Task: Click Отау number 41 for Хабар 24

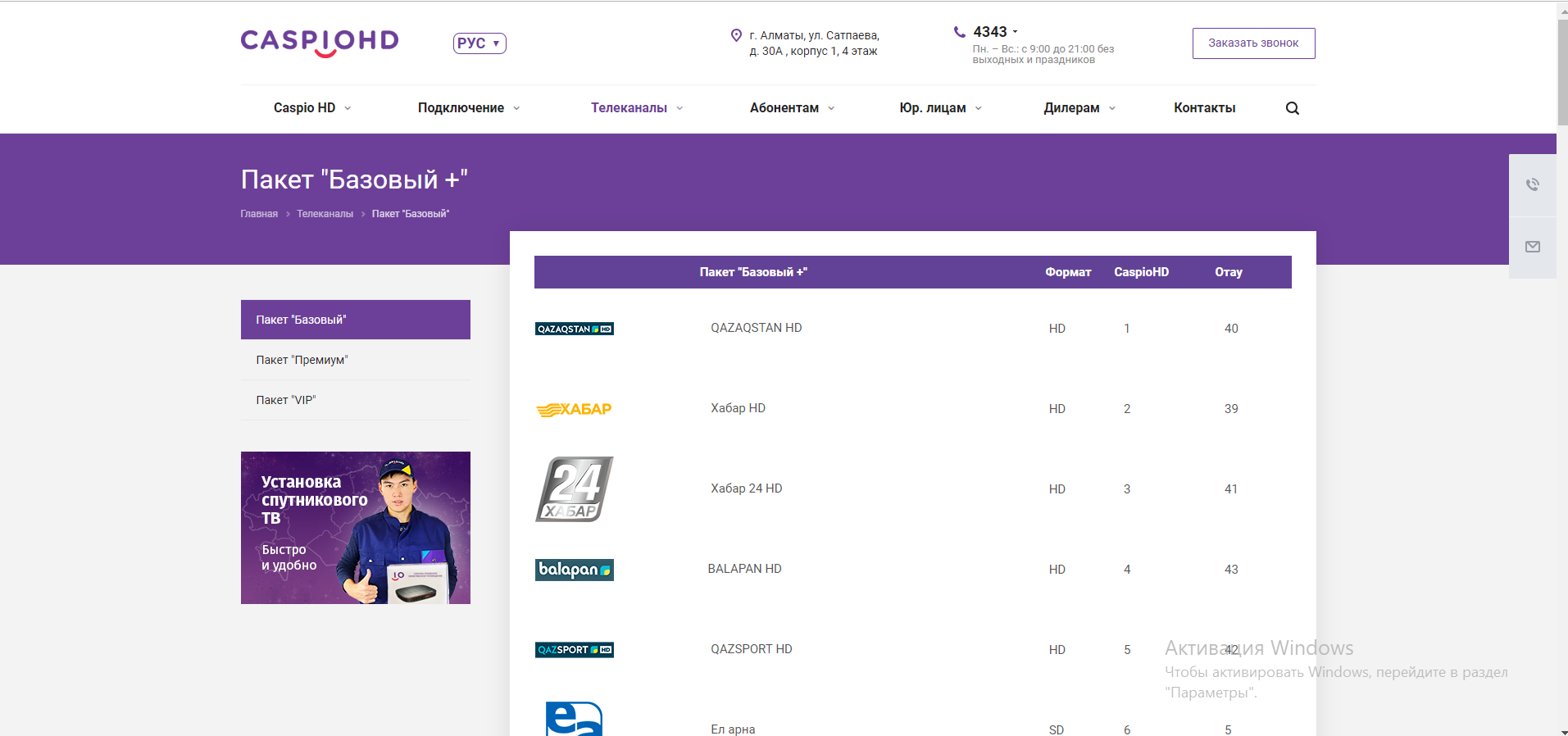Action: pos(1231,489)
